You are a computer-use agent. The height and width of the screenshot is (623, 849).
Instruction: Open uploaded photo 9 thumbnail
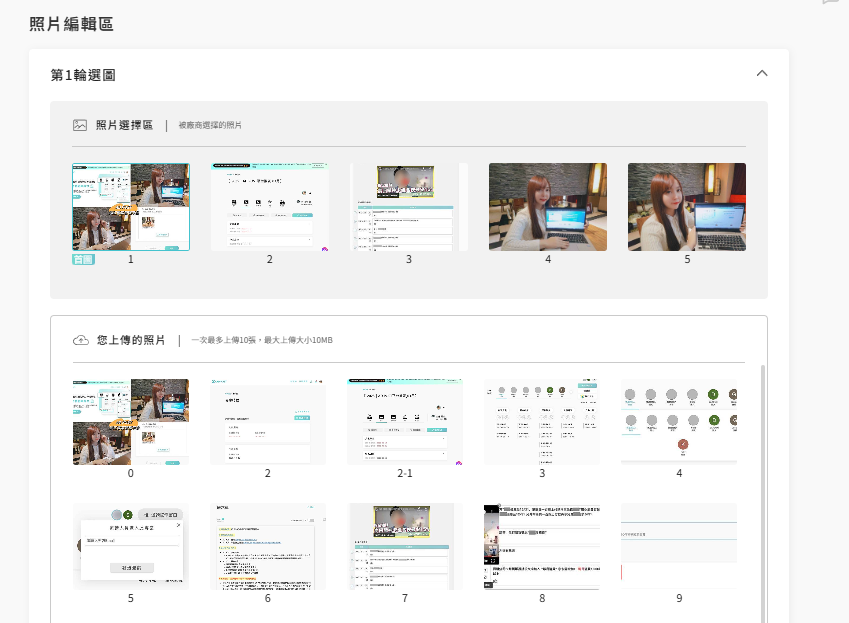click(679, 546)
